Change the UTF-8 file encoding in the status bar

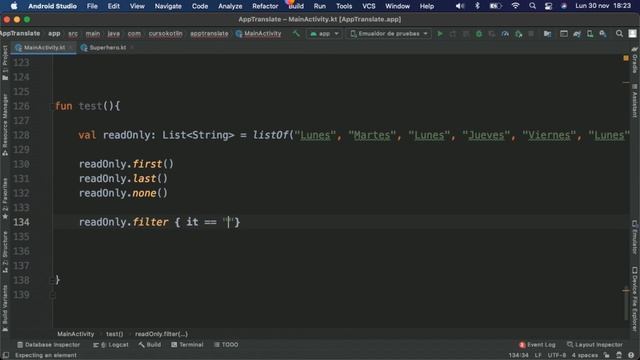tap(557, 356)
